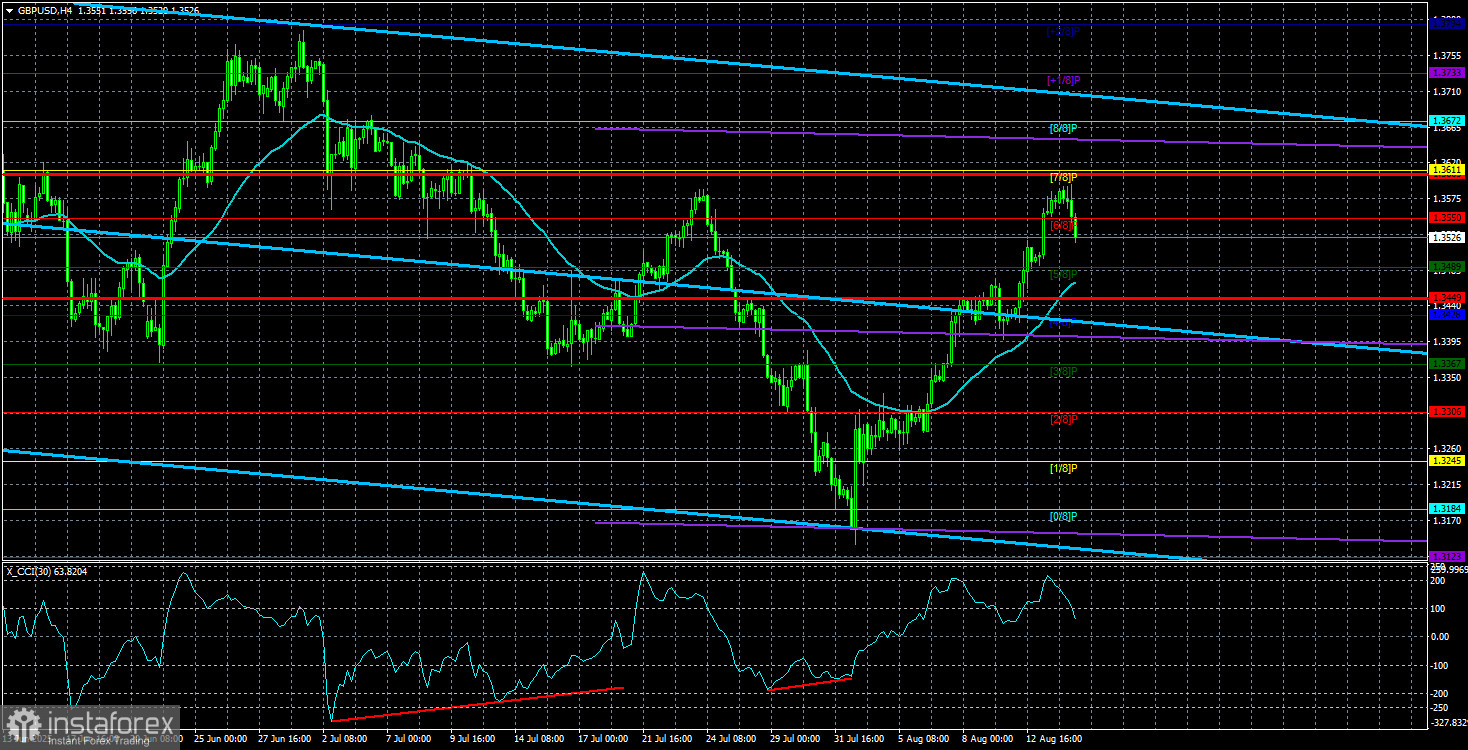Click the 1.3575 price axis value
The height and width of the screenshot is (750, 1468).
pos(1446,199)
